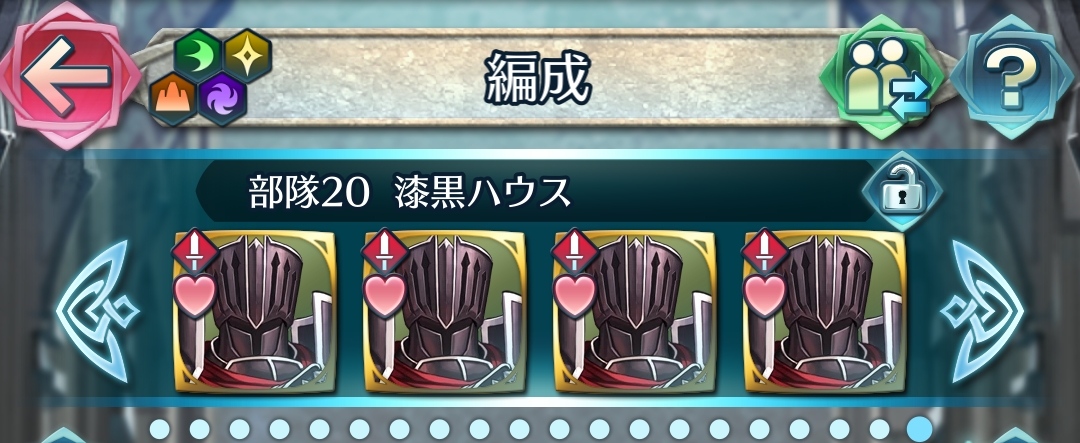Jump to the first page indicator dot

160,429
